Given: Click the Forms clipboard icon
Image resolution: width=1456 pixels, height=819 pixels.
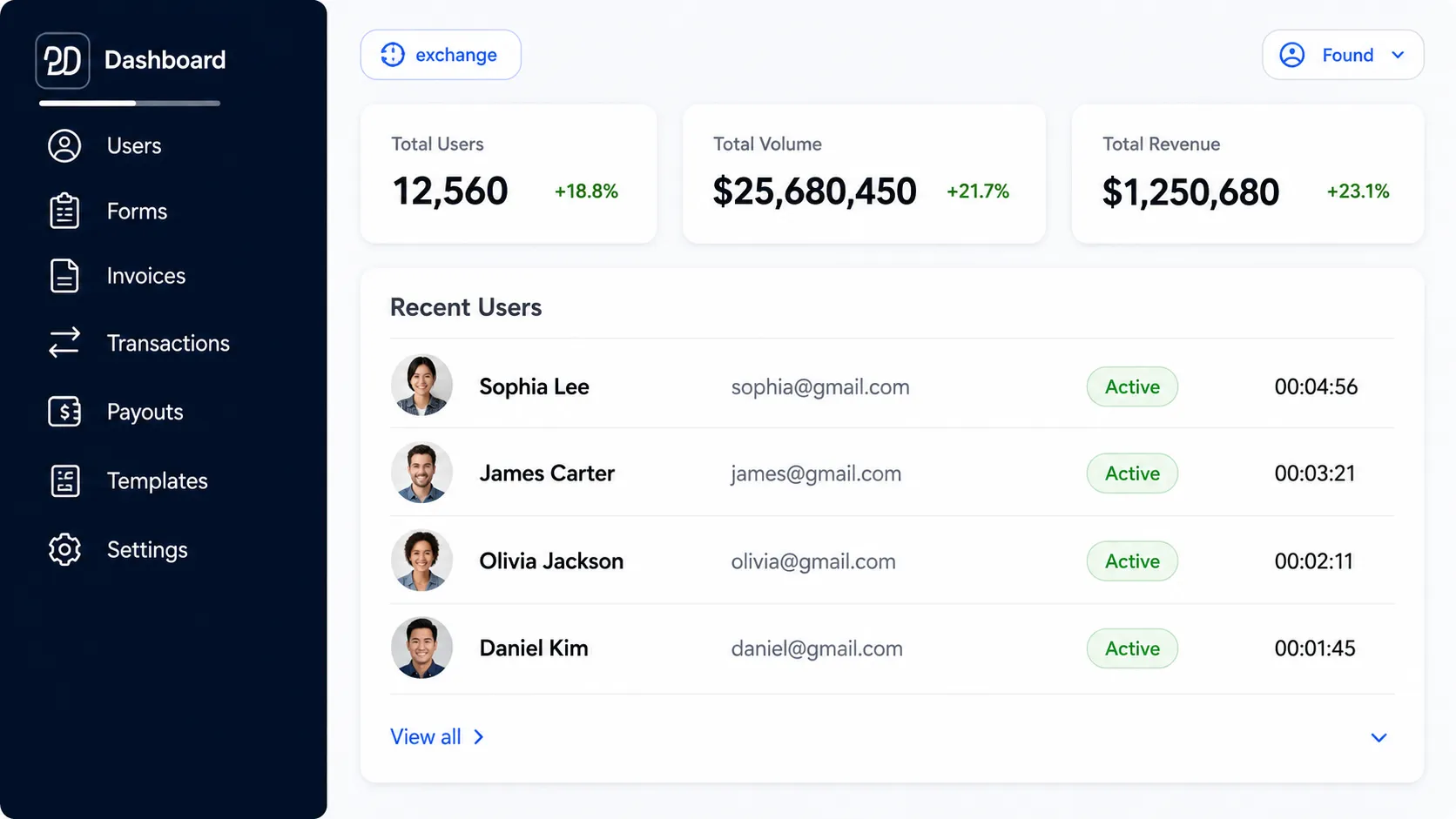Looking at the screenshot, I should (x=64, y=211).
